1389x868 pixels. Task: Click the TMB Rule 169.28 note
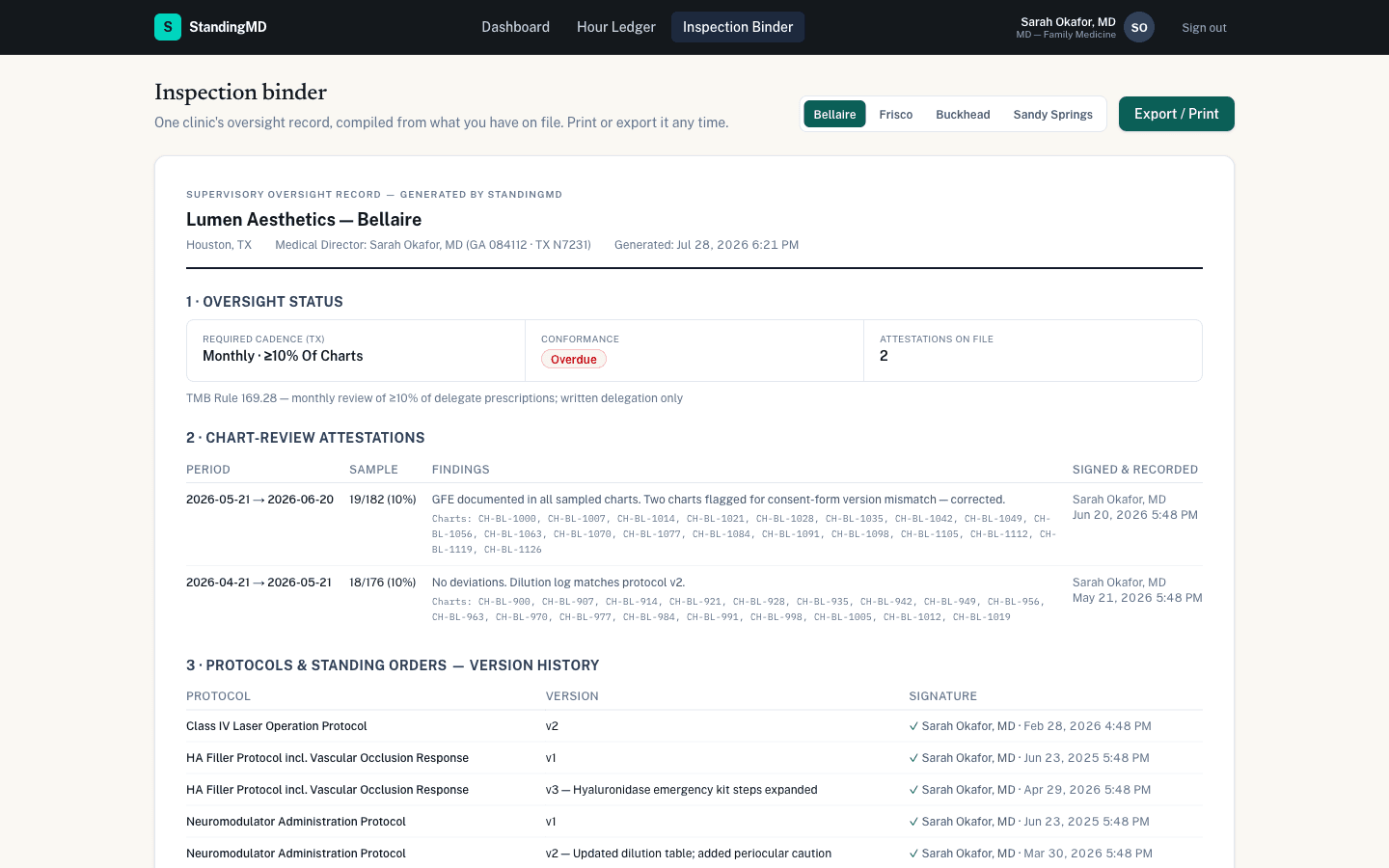(x=434, y=398)
